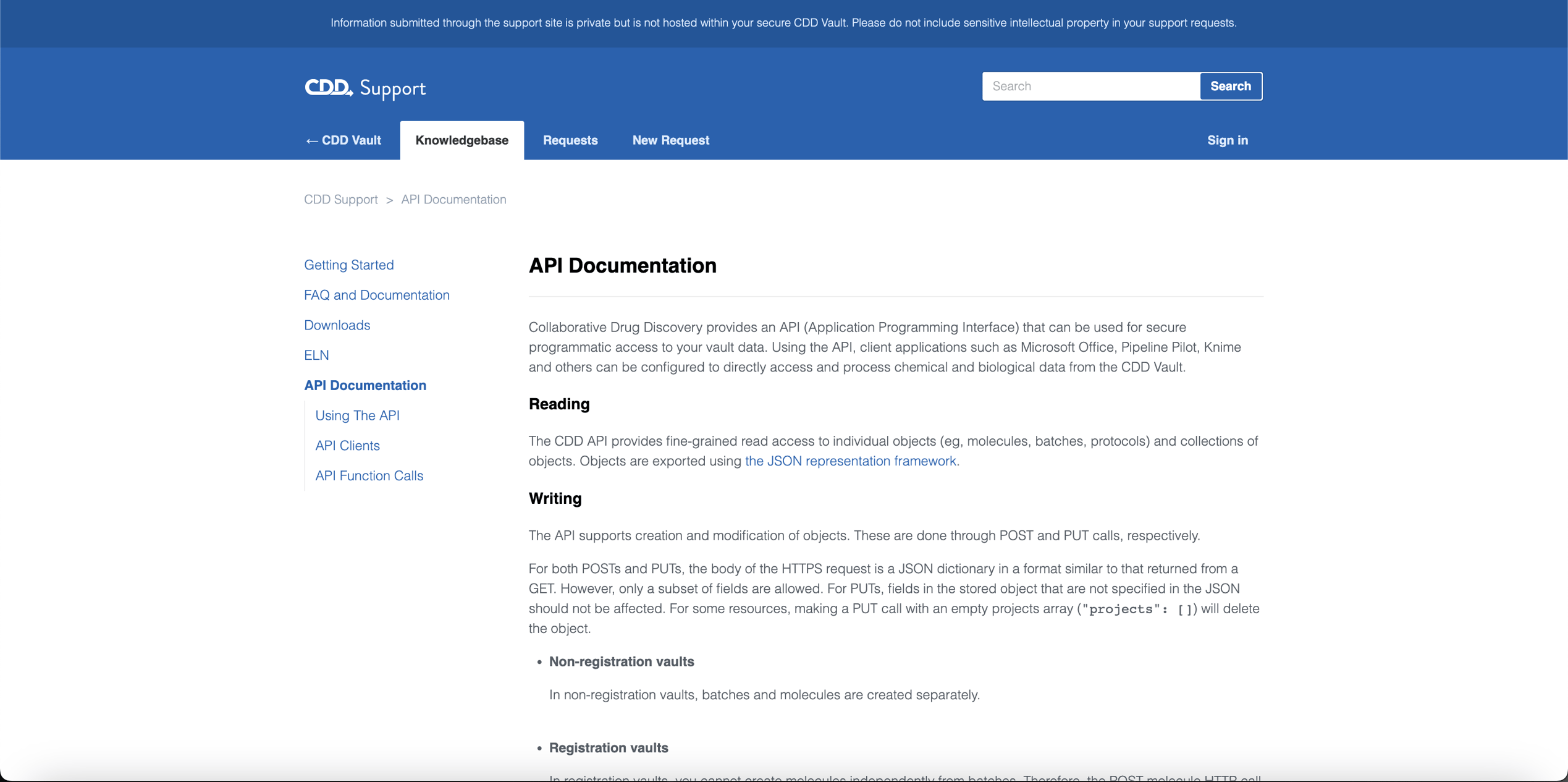Open the API Function Calls subpage
Viewport: 1568px width, 782px height.
(x=369, y=475)
